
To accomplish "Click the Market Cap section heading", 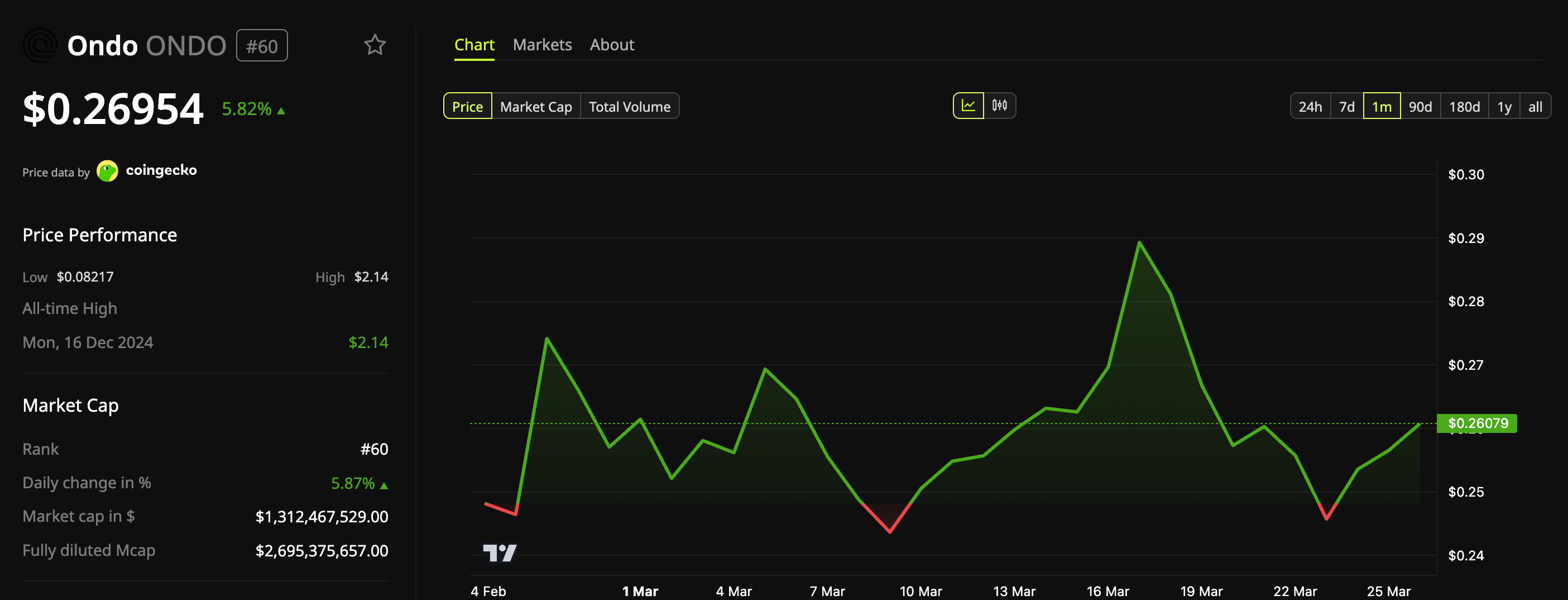I will click(x=70, y=406).
